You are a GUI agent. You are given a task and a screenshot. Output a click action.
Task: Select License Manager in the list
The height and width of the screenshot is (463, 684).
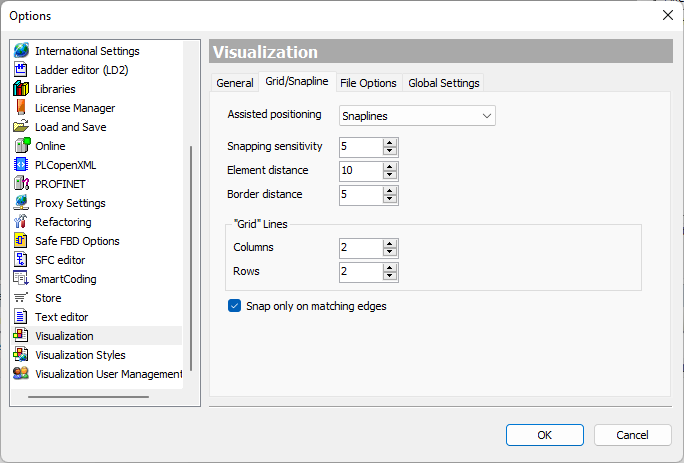(x=75, y=108)
